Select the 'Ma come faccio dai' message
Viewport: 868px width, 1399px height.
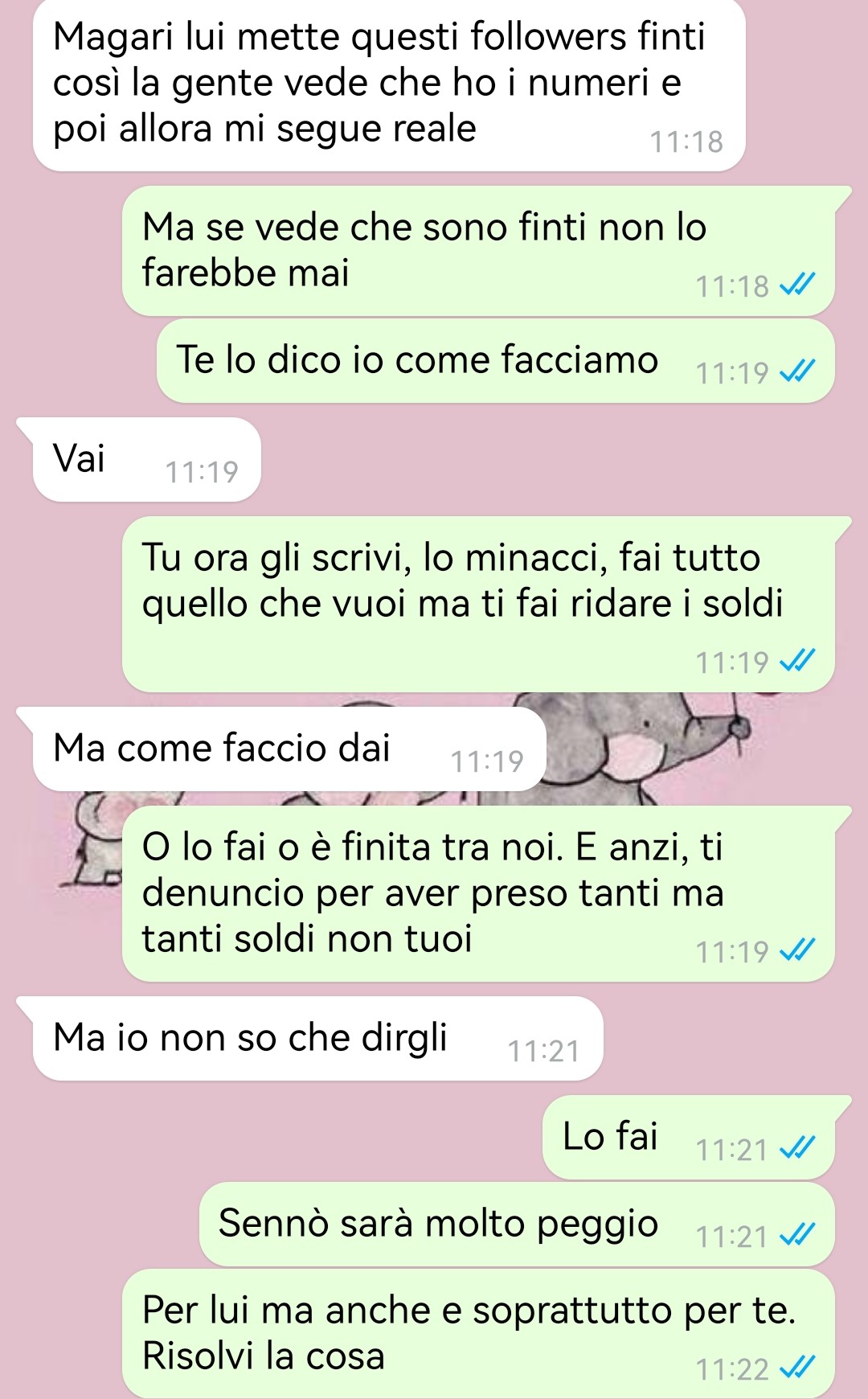pyautogui.click(x=289, y=749)
